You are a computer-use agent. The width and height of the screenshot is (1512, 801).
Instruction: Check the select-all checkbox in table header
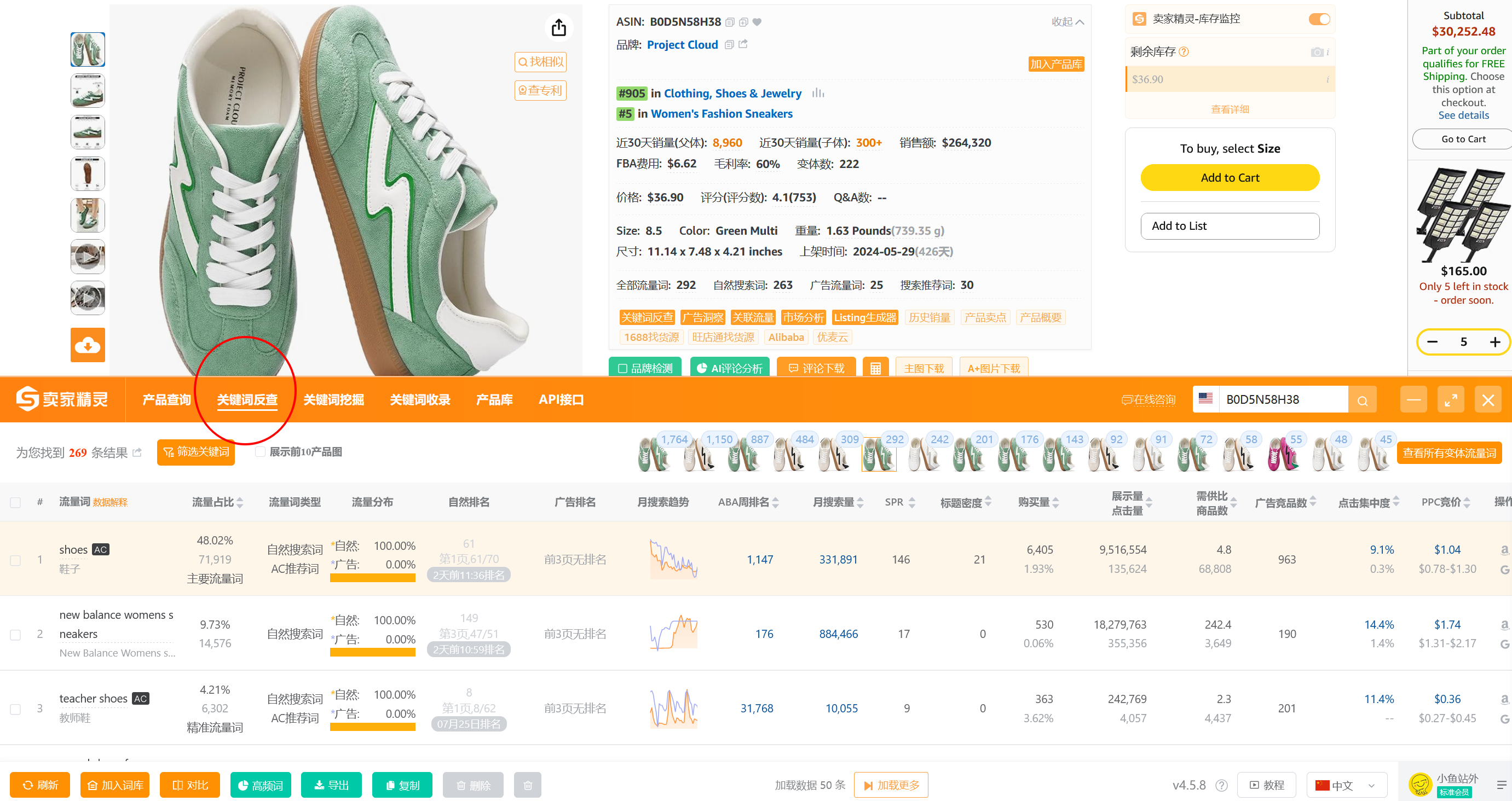[x=15, y=502]
